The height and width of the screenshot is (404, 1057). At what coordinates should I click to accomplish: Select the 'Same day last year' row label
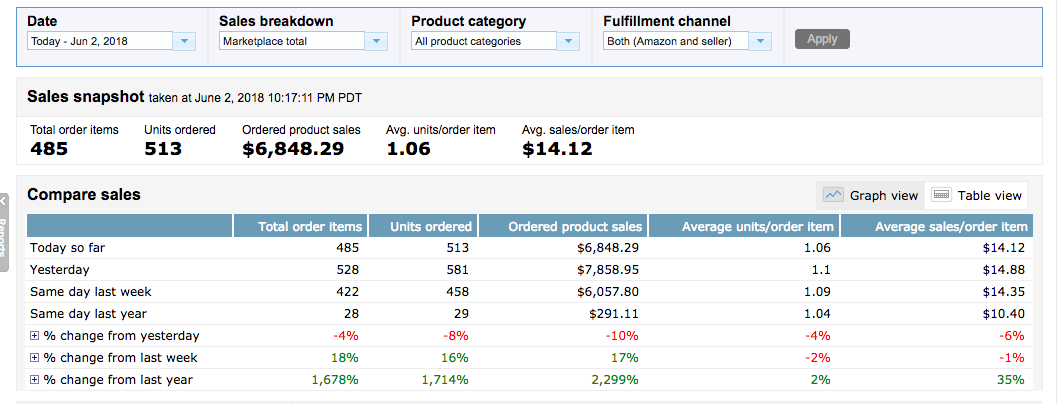pos(88,314)
